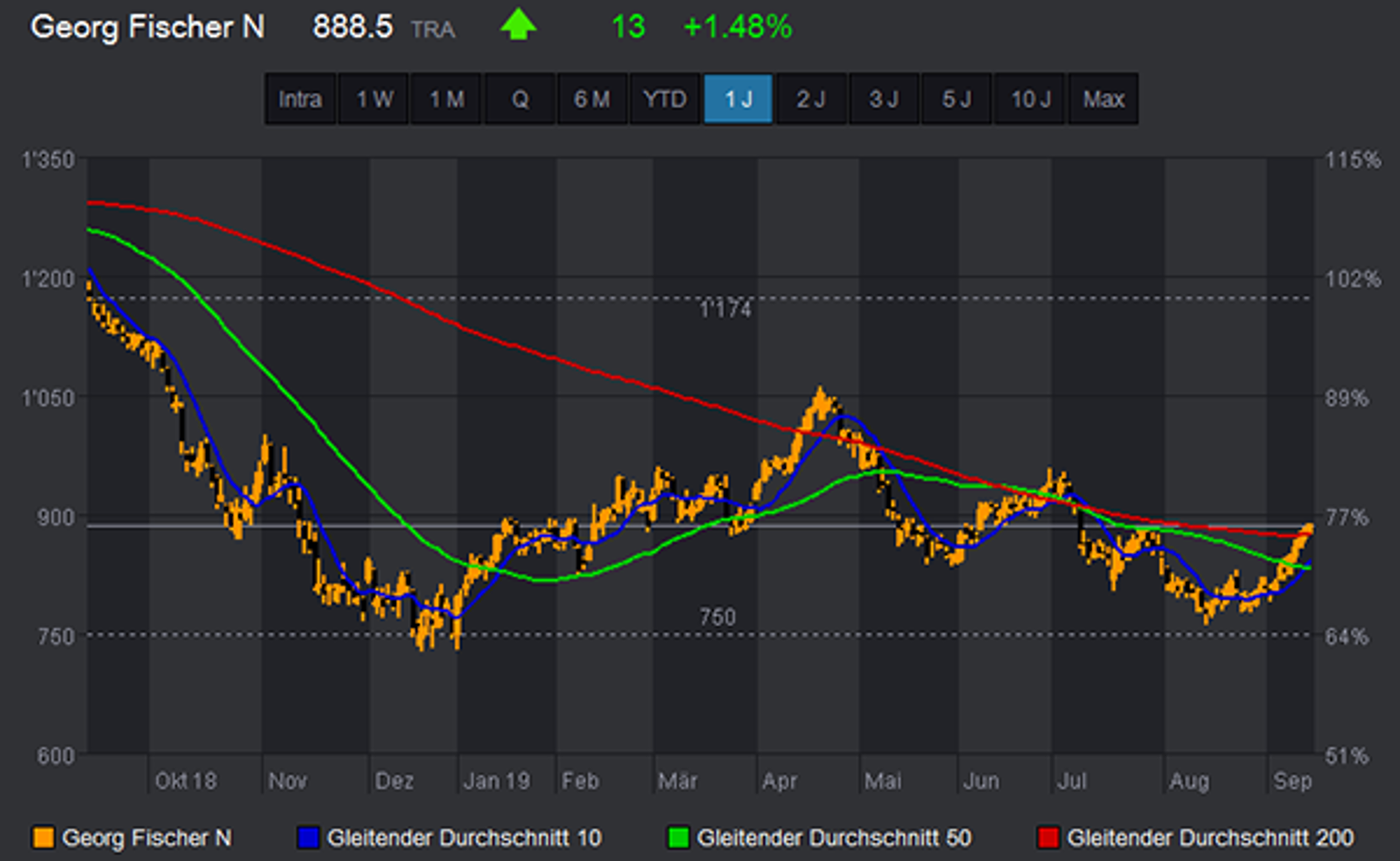Switch chart to 3 J range

pos(884,99)
